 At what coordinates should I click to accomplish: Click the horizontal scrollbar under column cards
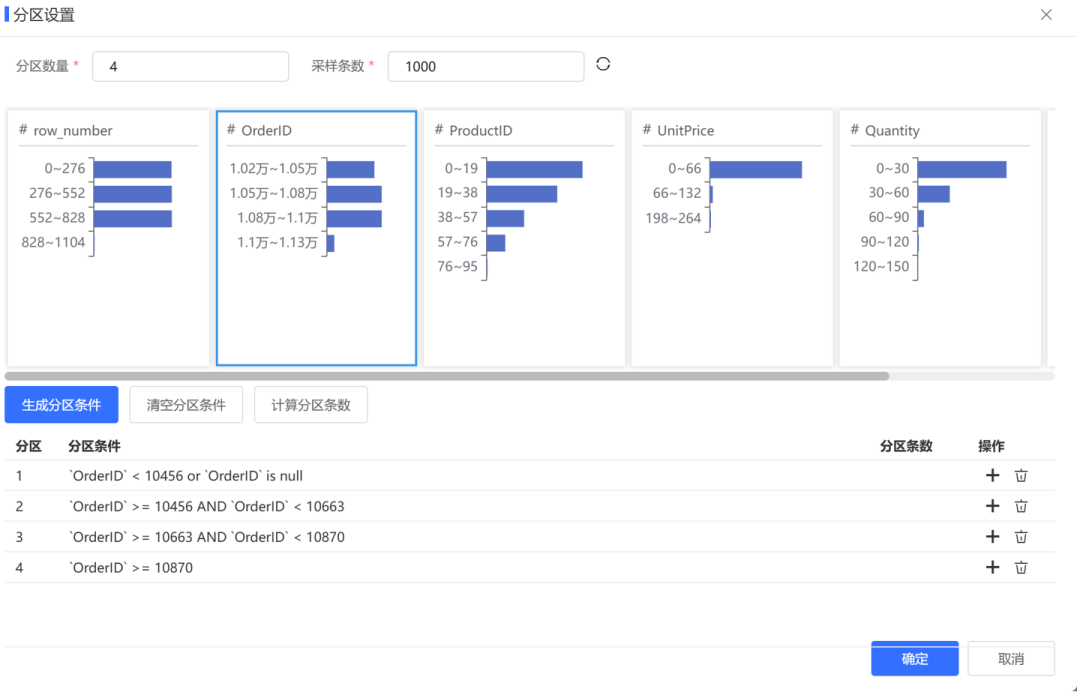[447, 376]
